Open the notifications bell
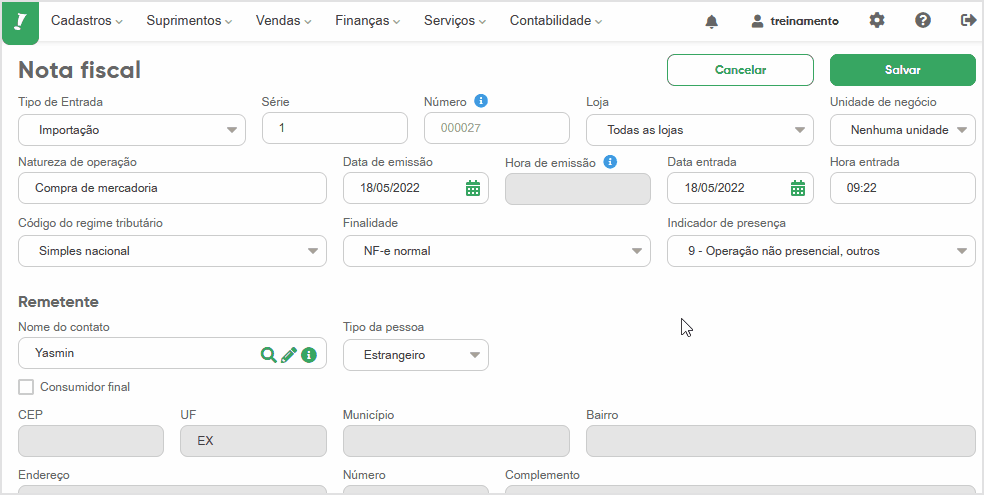 pyautogui.click(x=711, y=21)
